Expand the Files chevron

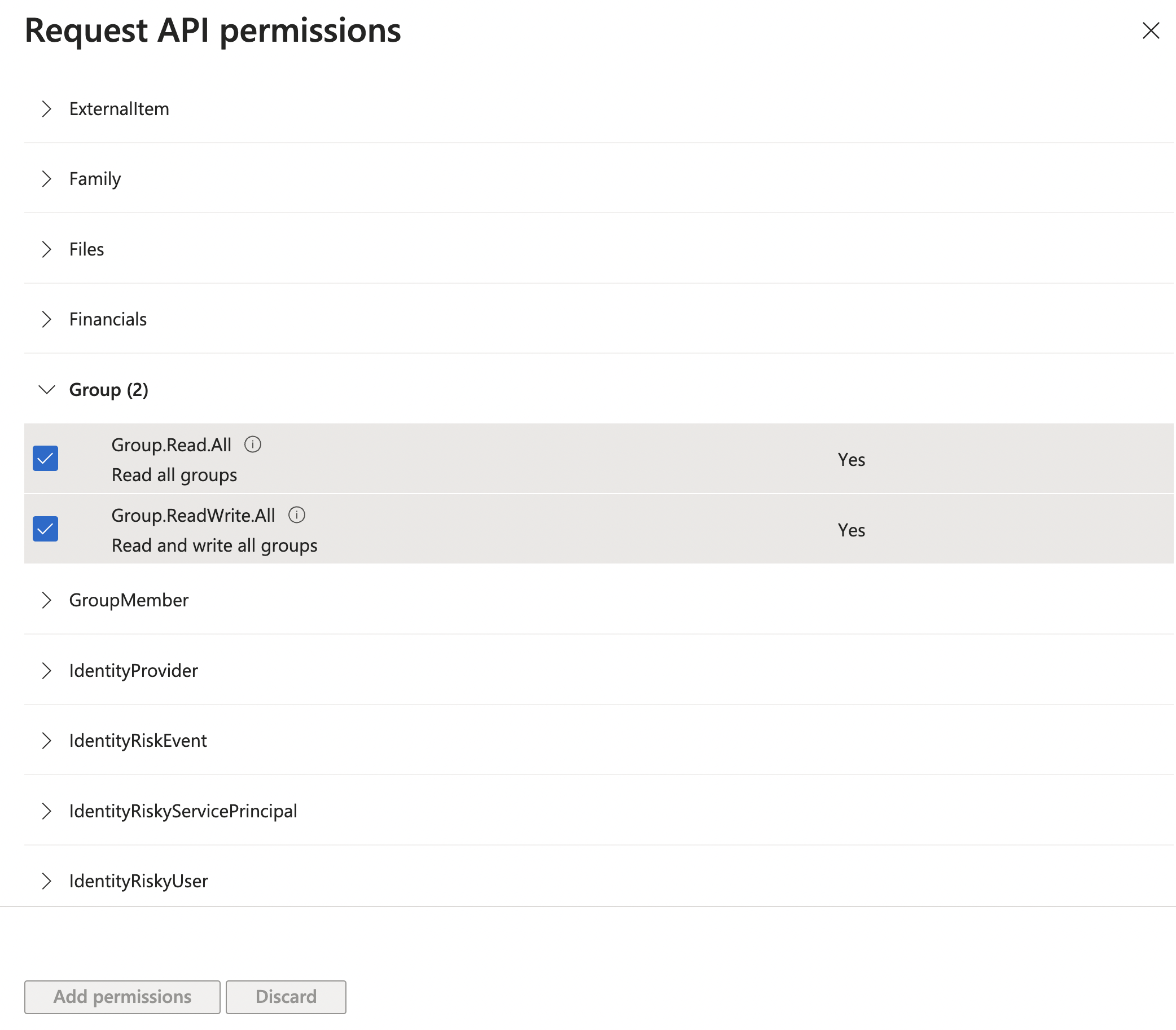click(47, 249)
